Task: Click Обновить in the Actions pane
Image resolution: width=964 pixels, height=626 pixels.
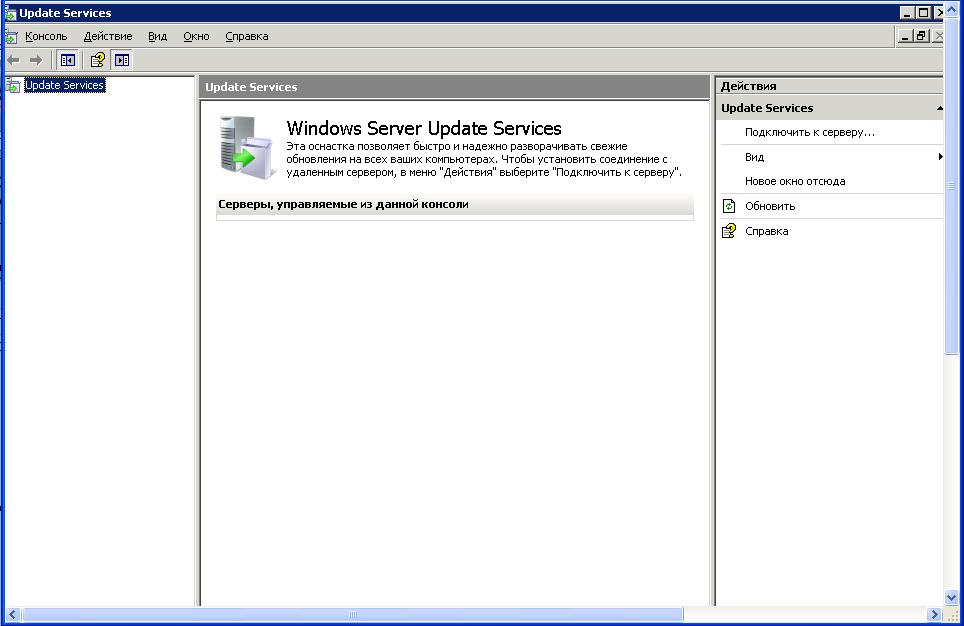Action: (770, 206)
